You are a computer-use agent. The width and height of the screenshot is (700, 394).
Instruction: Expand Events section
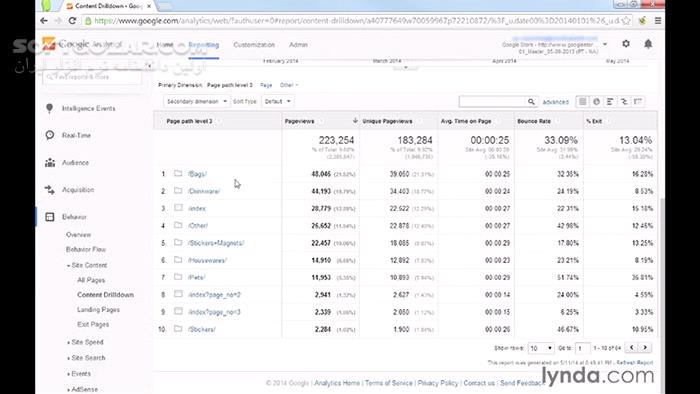click(79, 374)
